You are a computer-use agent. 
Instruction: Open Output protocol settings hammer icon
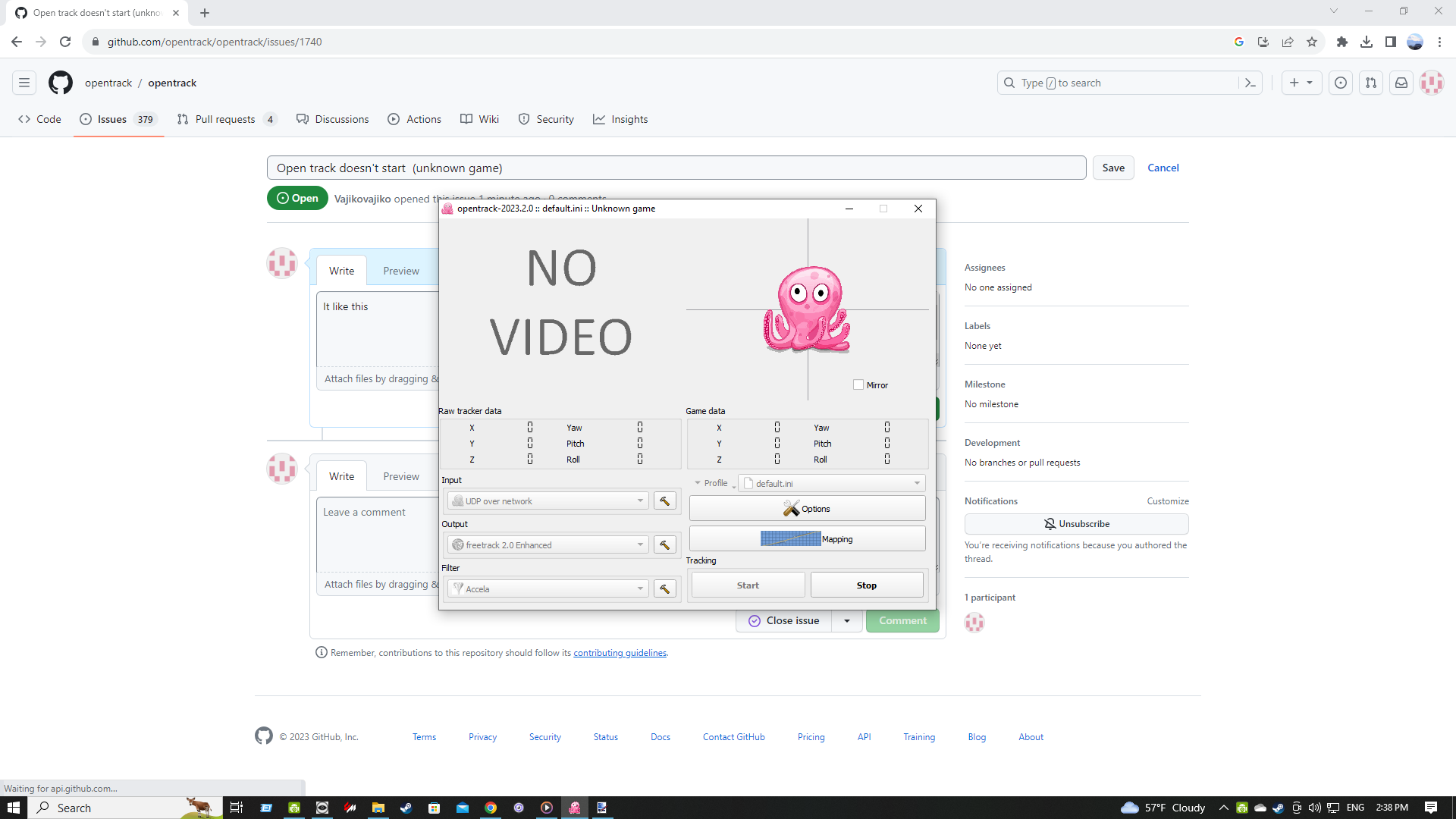tap(665, 545)
